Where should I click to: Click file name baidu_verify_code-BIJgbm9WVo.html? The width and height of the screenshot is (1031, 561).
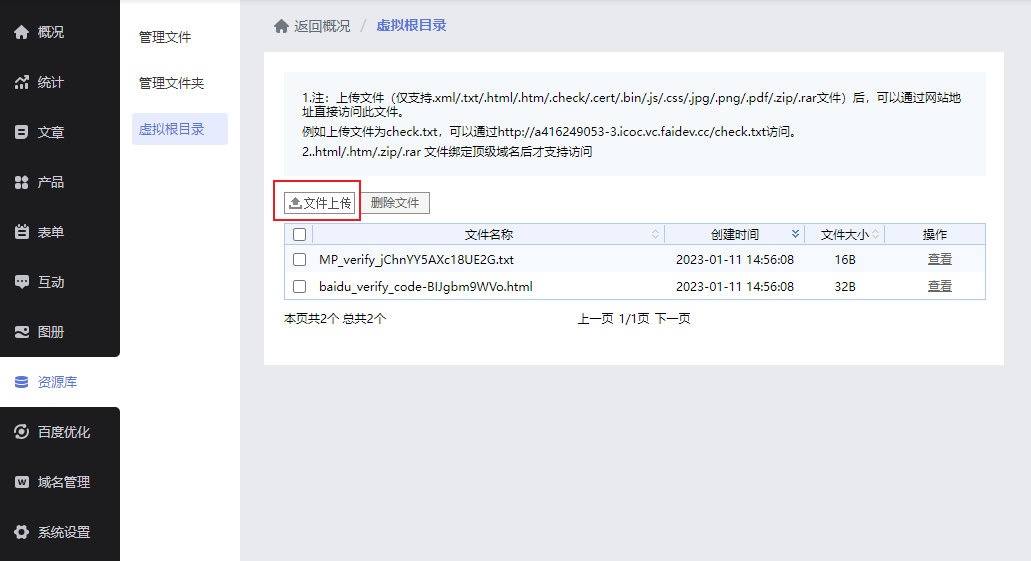coord(425,287)
